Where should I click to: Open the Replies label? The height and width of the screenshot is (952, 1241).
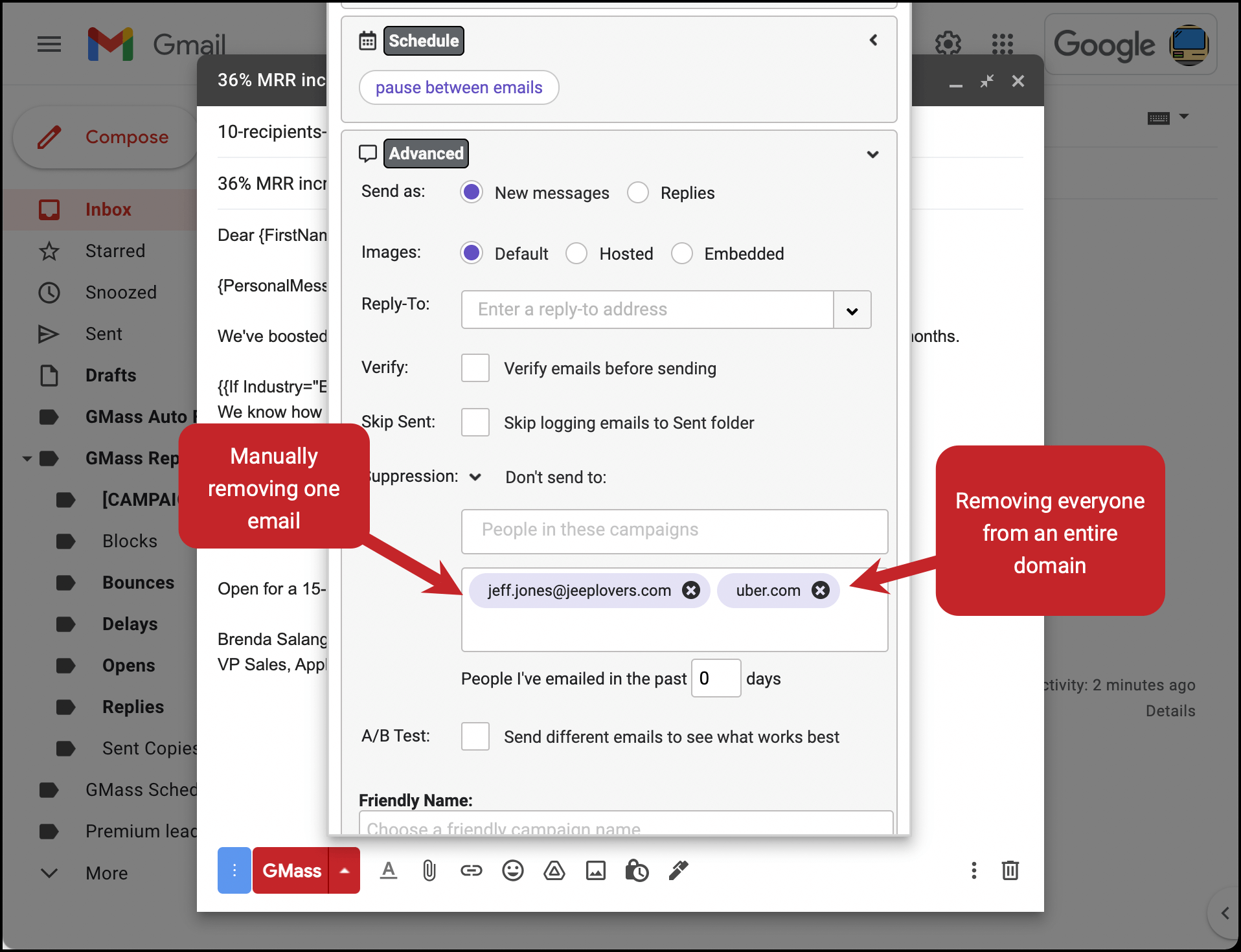click(133, 707)
